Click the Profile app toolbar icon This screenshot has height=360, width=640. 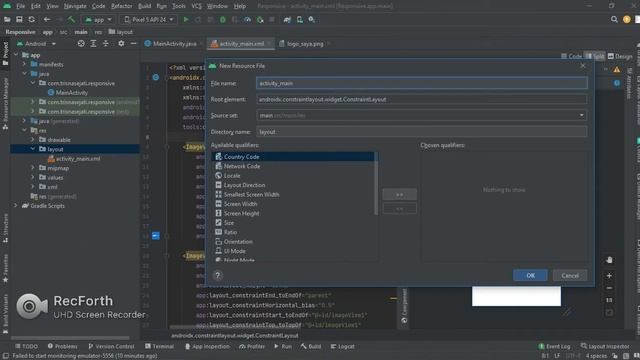(247, 19)
